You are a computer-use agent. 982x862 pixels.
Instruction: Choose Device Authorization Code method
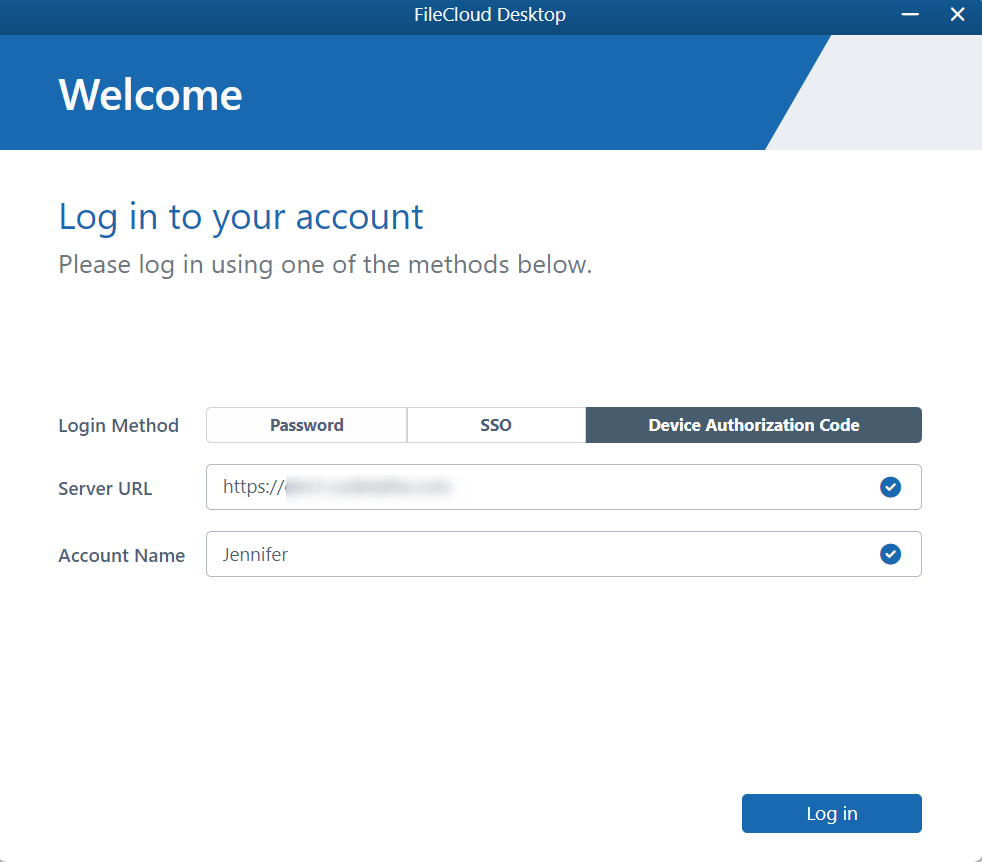753,425
